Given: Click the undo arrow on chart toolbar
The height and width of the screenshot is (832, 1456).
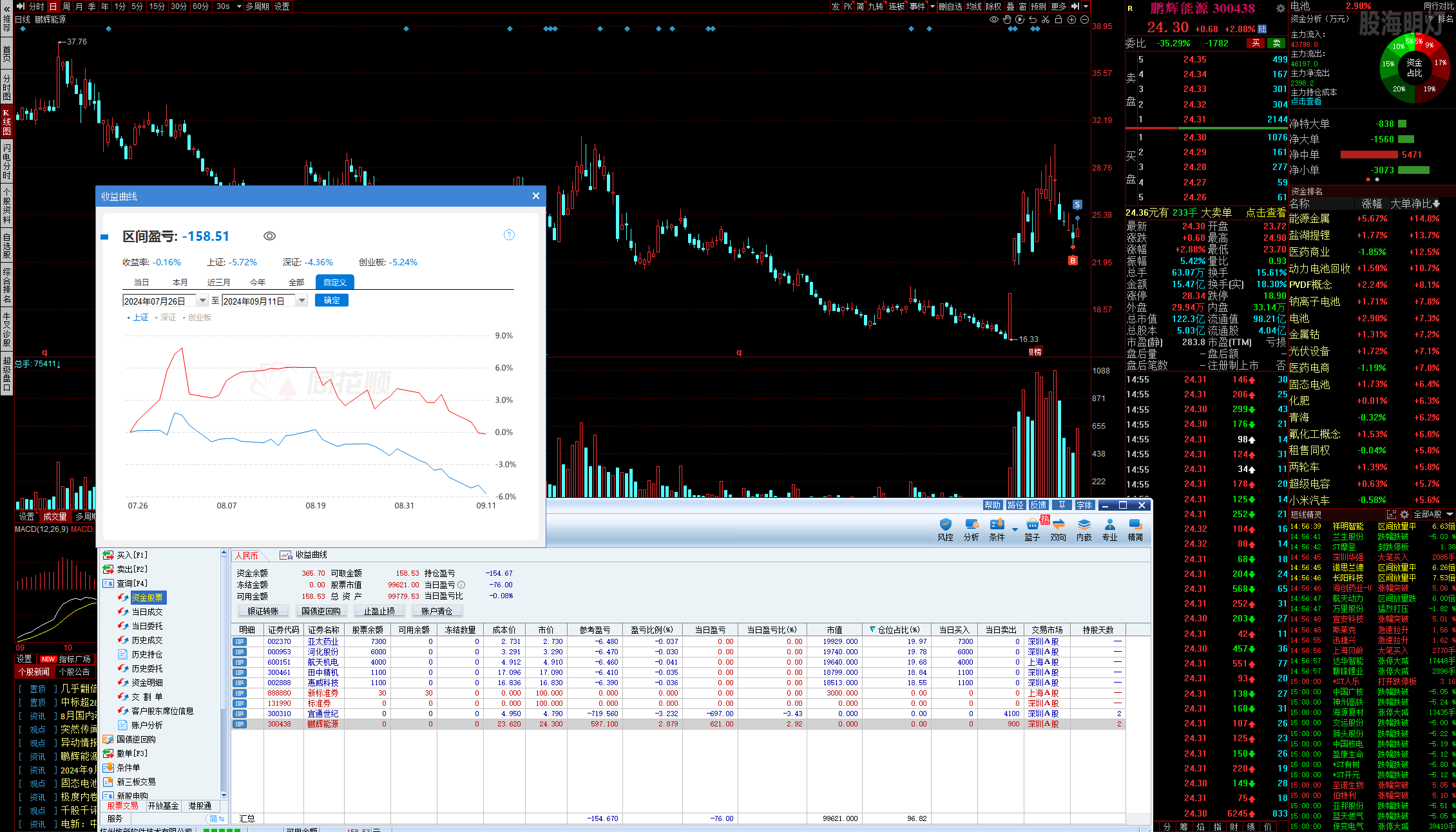Looking at the screenshot, I should click(1033, 19).
